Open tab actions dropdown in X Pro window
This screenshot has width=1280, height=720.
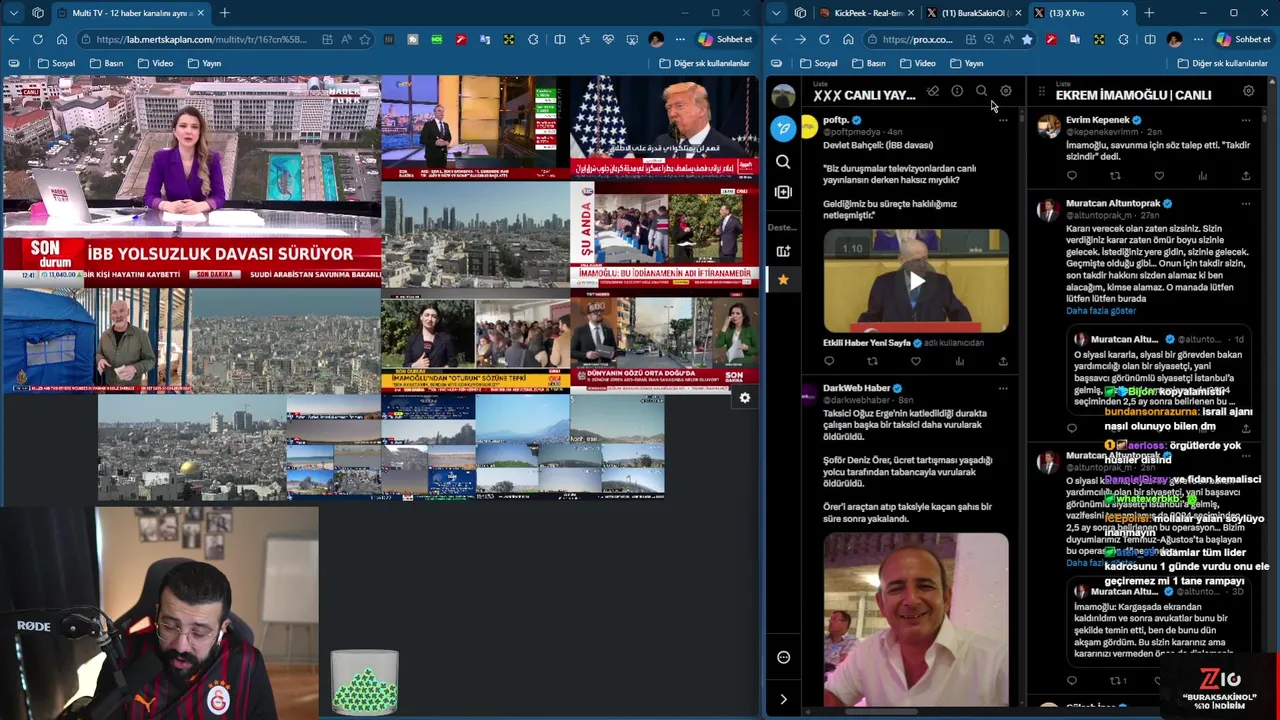click(776, 13)
